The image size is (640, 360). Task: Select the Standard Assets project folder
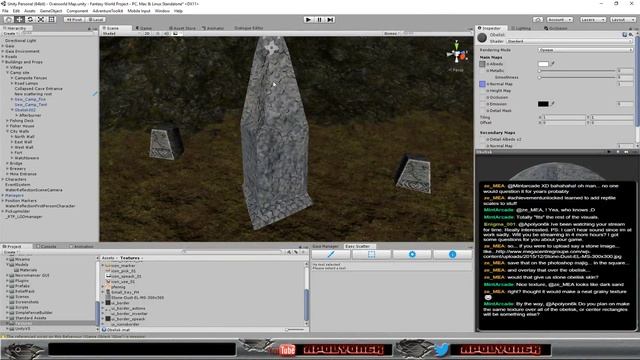pyautogui.click(x=31, y=318)
